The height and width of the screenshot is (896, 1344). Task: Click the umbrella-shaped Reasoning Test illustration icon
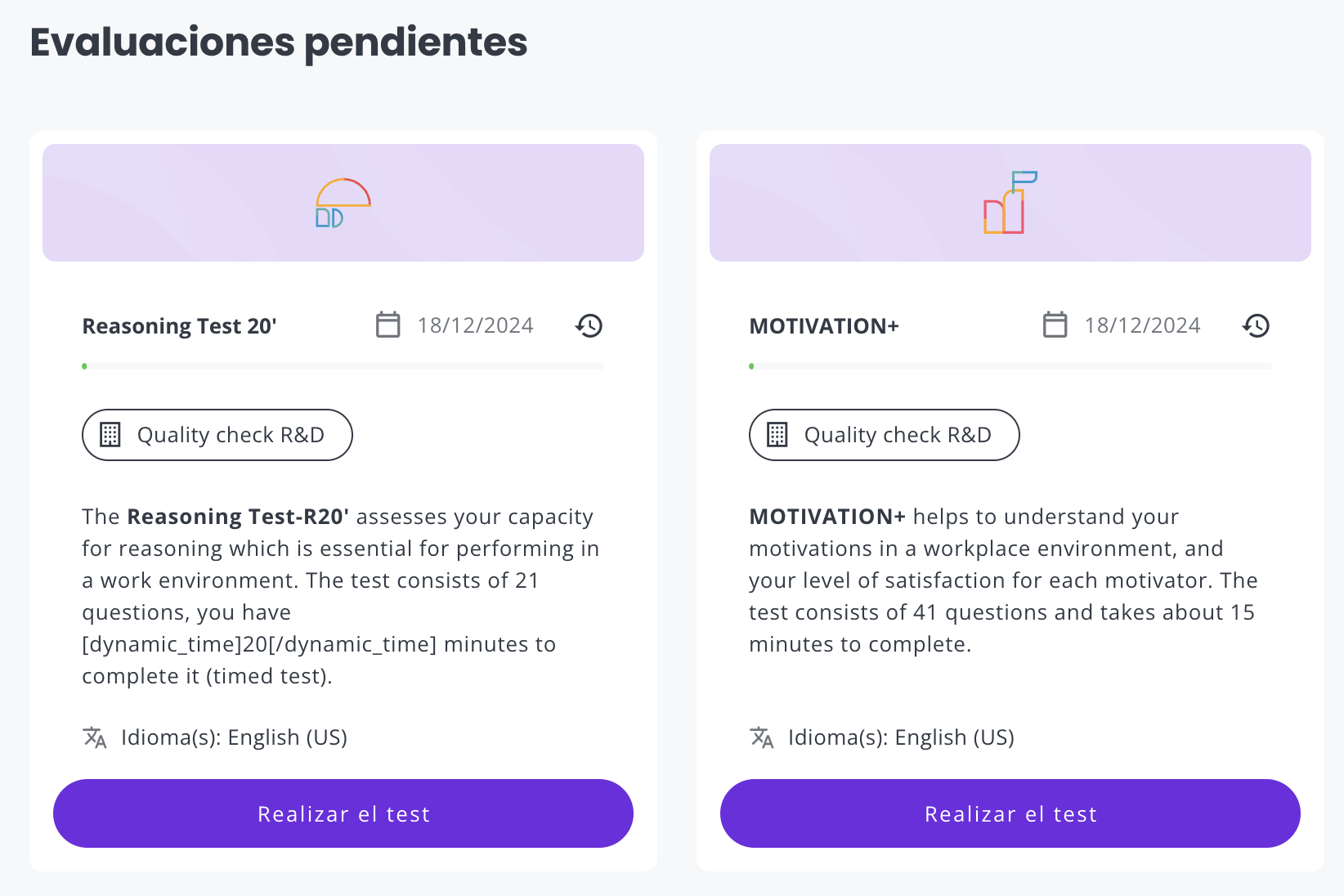click(x=343, y=203)
